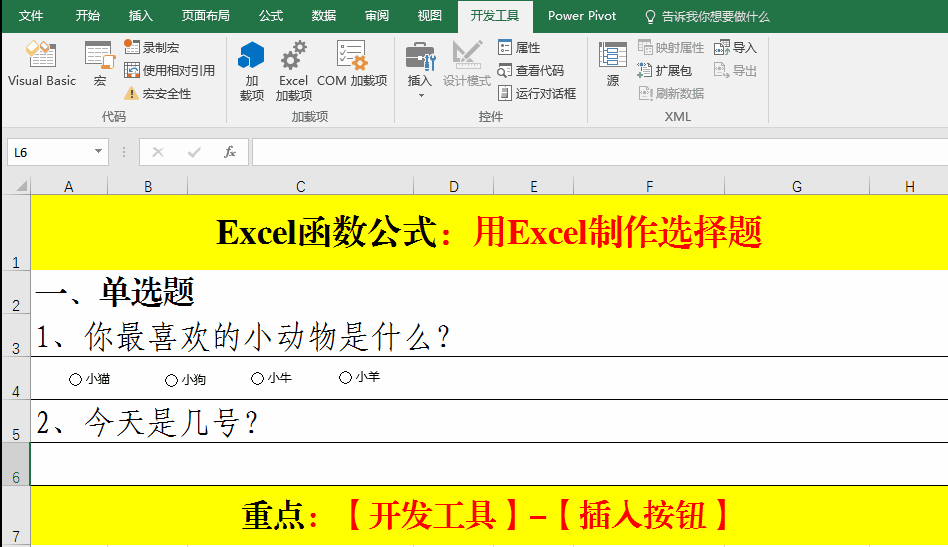Click 录制宏 record macro
The image size is (948, 547).
point(152,47)
